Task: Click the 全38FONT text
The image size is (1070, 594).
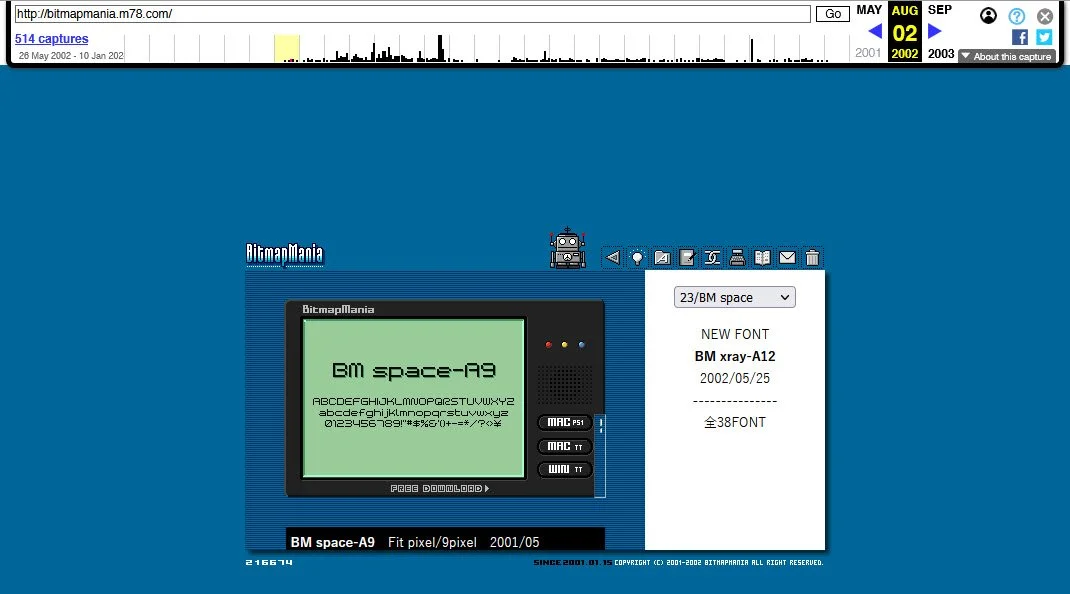Action: click(x=735, y=423)
